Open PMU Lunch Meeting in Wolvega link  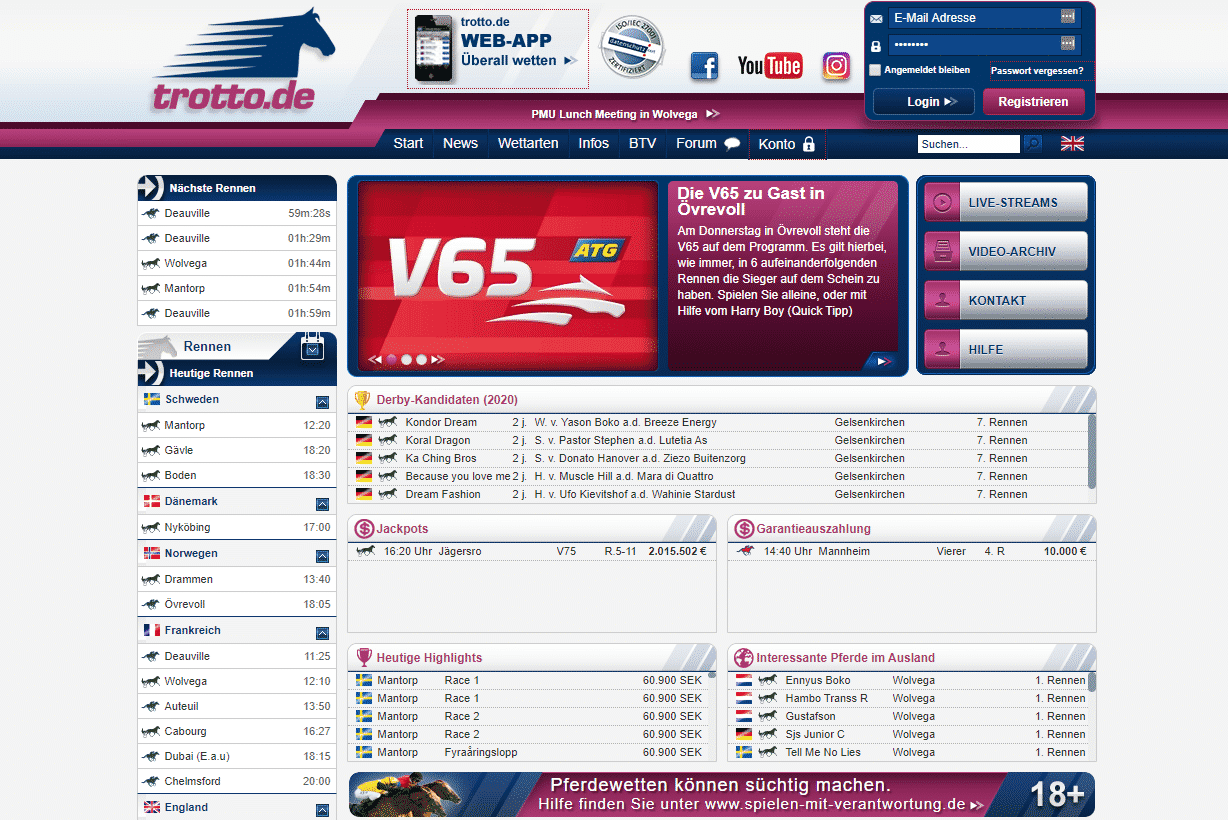tap(625, 114)
